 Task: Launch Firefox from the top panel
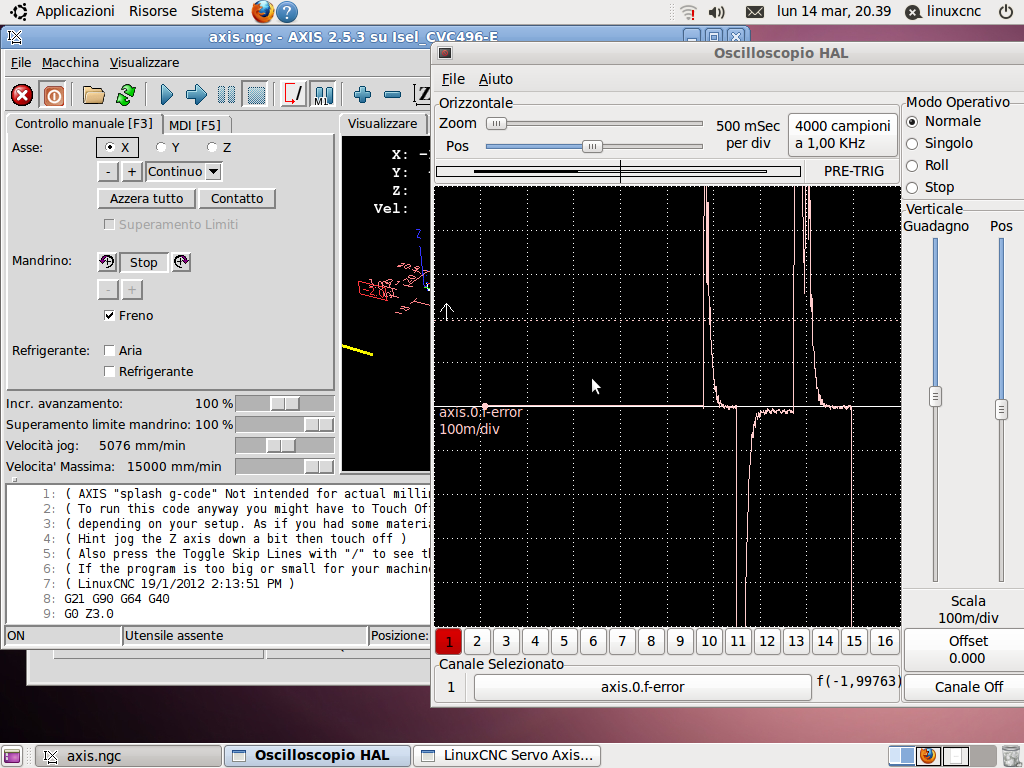click(x=263, y=12)
